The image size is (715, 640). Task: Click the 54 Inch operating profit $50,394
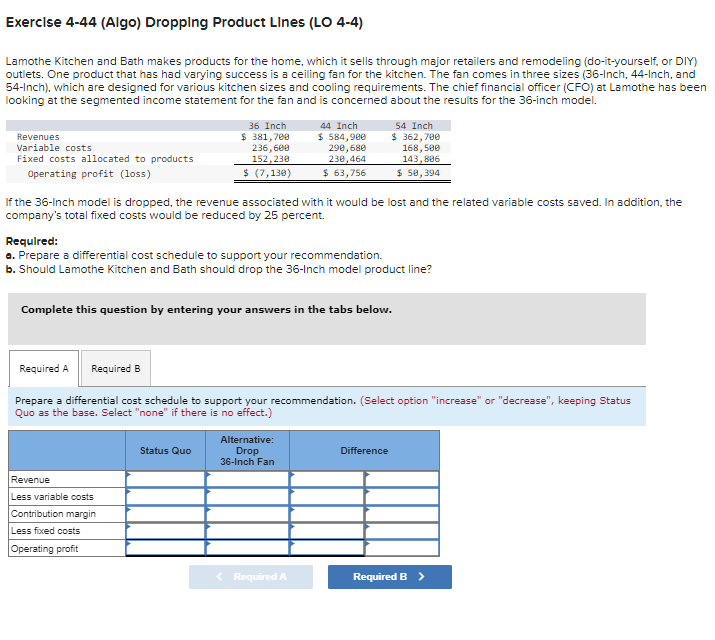(x=418, y=173)
